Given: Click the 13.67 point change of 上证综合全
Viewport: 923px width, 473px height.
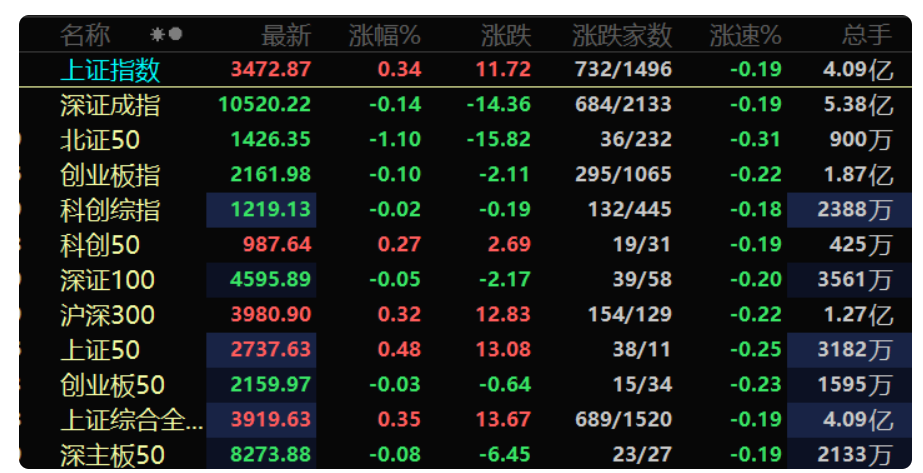Looking at the screenshot, I should (x=503, y=419).
